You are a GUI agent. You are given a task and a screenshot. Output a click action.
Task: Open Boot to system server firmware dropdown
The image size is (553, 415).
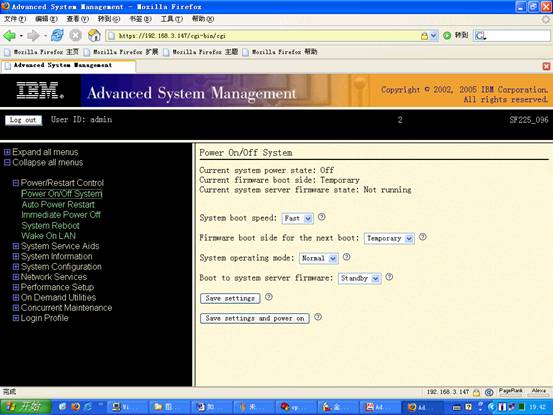[359, 279]
